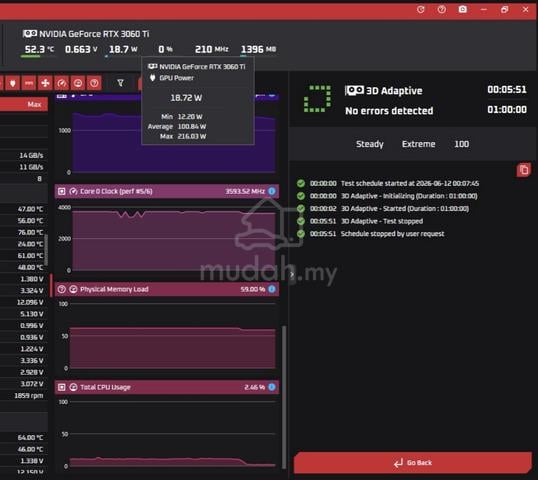Click the 'No errors detected' status text
This screenshot has height=480, width=538.
pos(389,111)
